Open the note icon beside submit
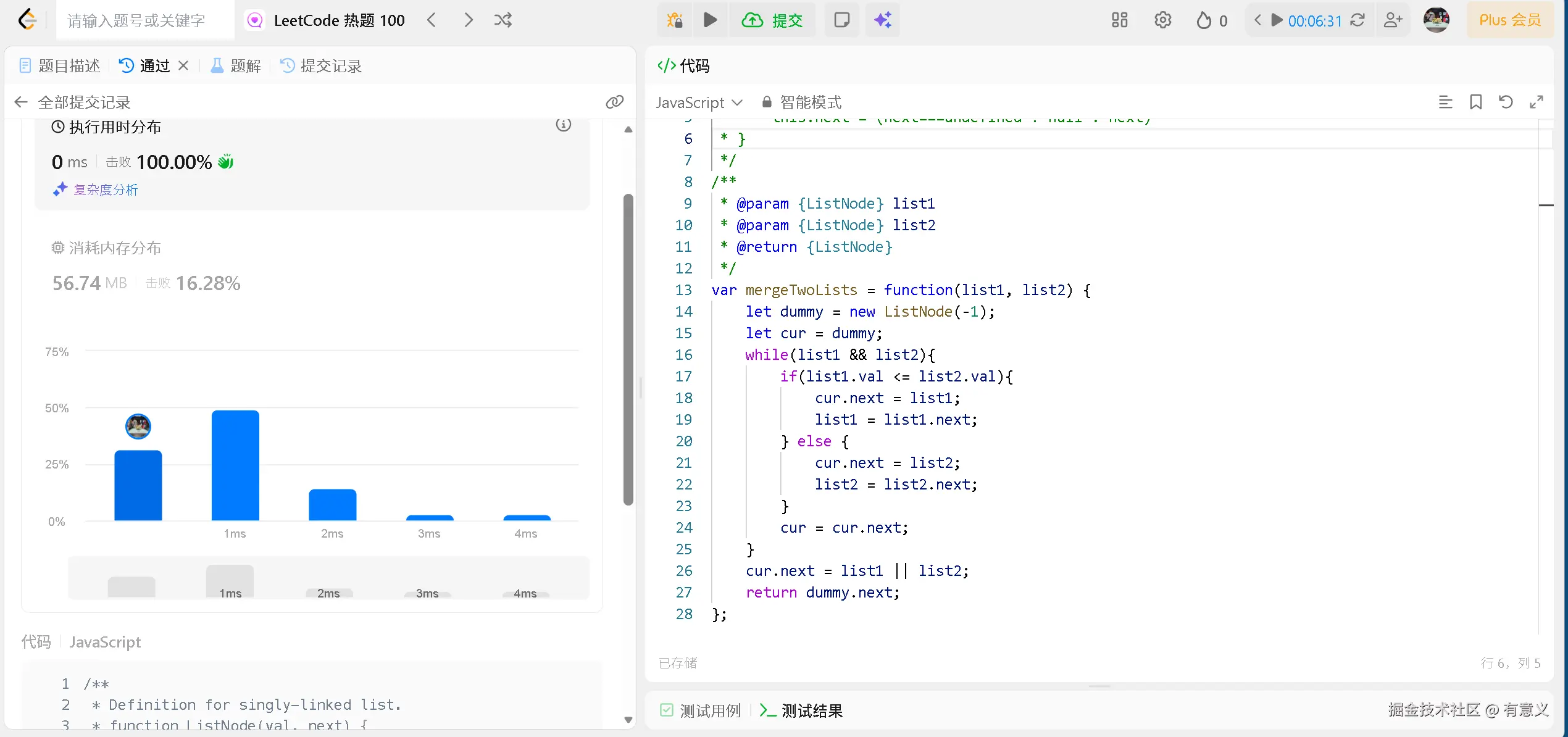1568x737 pixels. 841,20
